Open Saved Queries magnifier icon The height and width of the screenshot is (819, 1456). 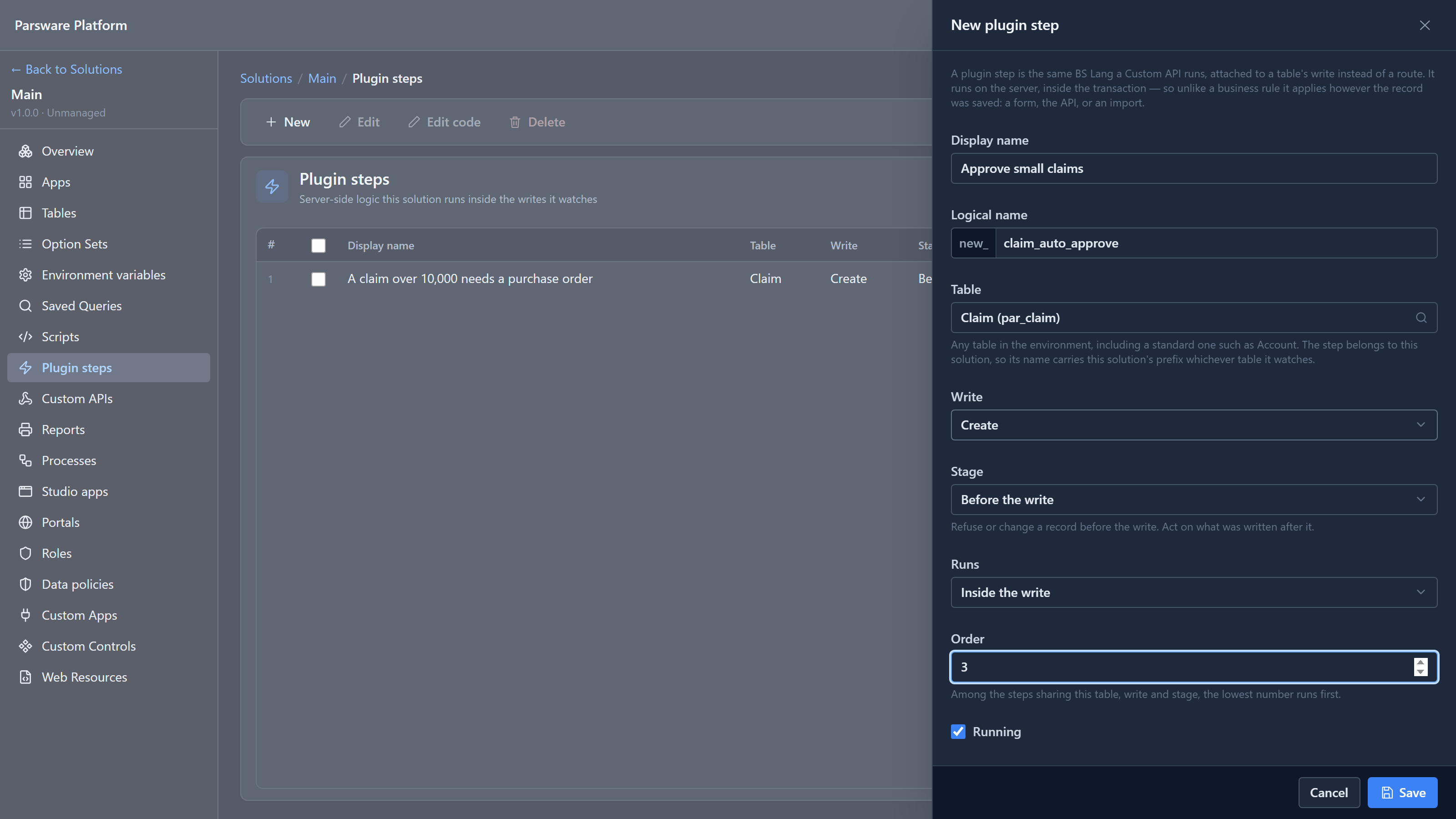click(25, 306)
